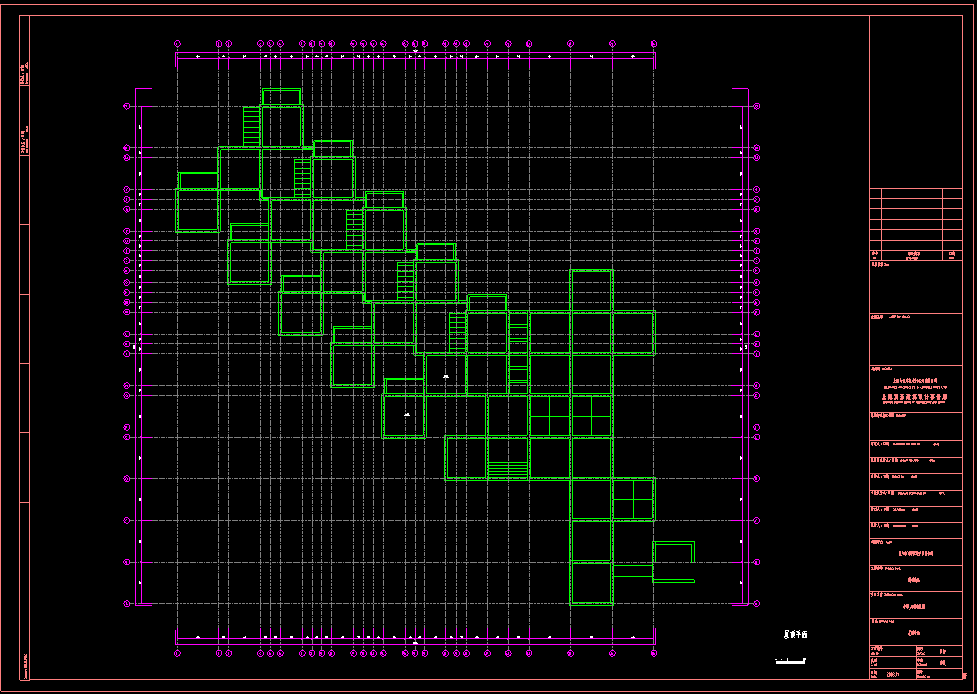Select the topmost small green roof rectangle
This screenshot has width=977, height=694.
tap(281, 96)
